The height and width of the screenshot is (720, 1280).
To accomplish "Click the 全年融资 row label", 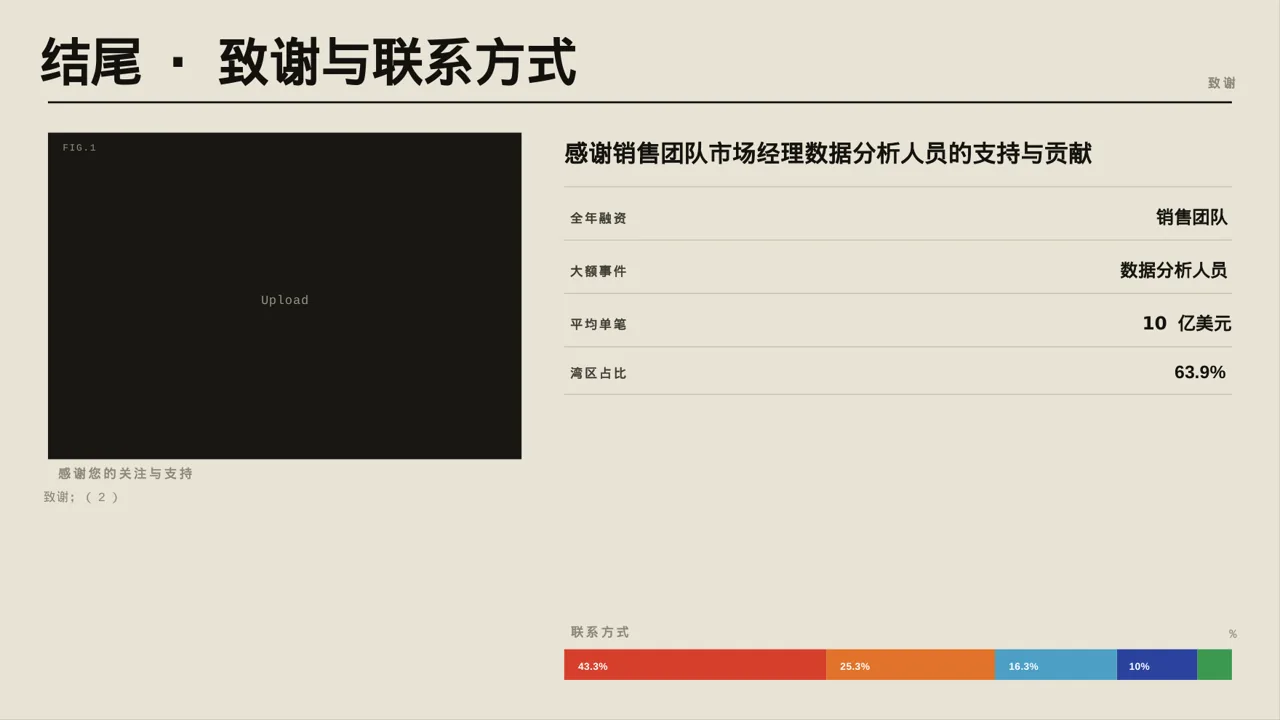I will click(x=598, y=218).
